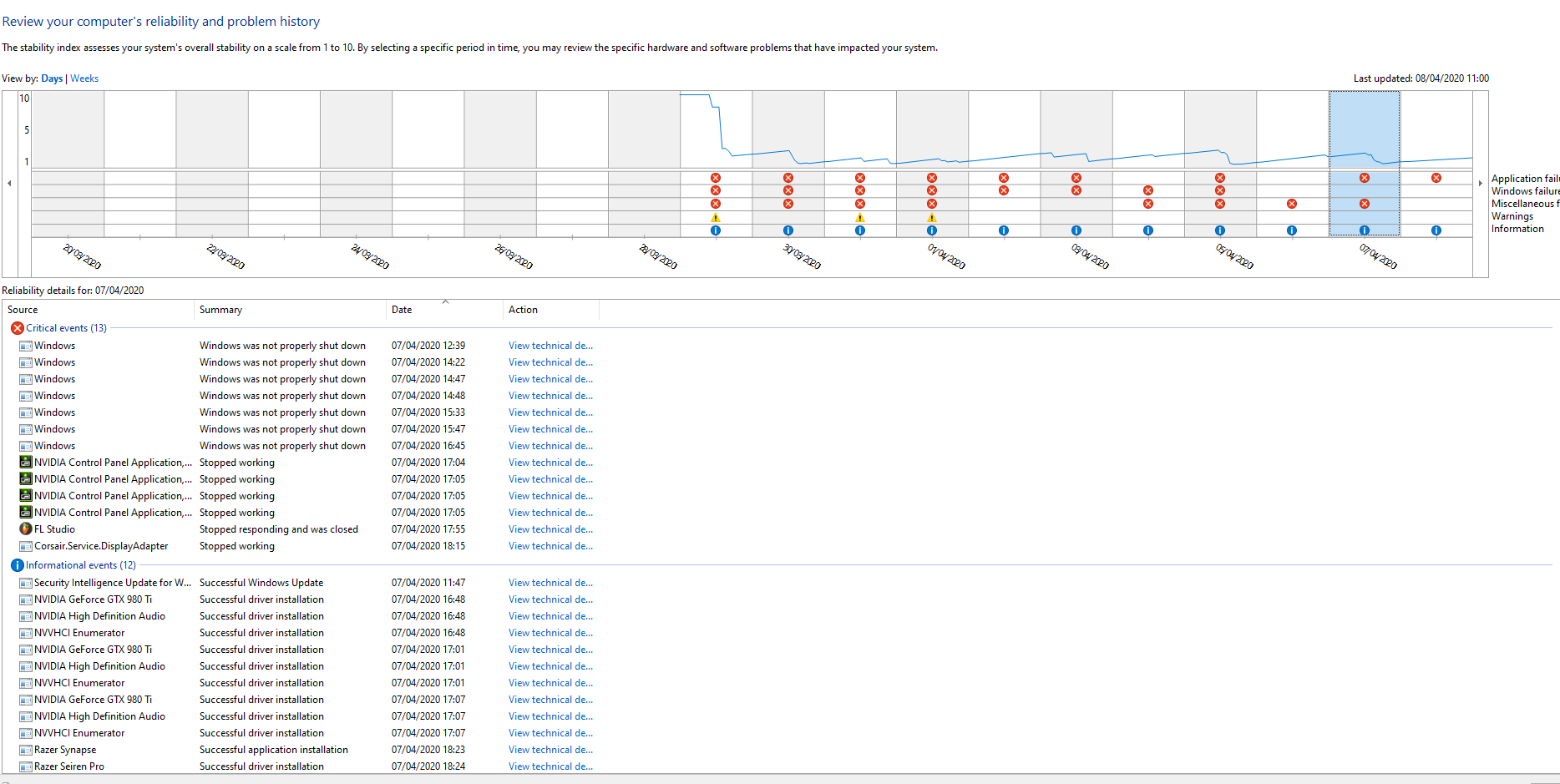The width and height of the screenshot is (1560, 784).
Task: Collapse the Informational events (12) group
Action: (x=80, y=565)
